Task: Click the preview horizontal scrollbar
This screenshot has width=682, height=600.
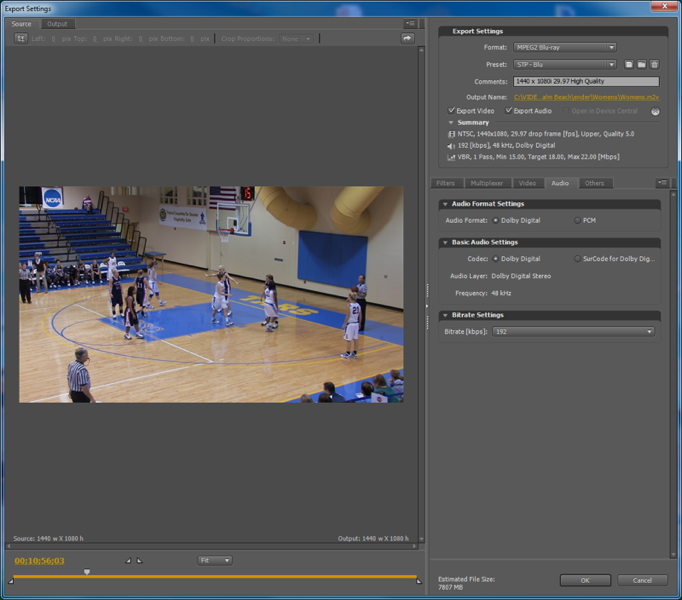Action: point(211,546)
